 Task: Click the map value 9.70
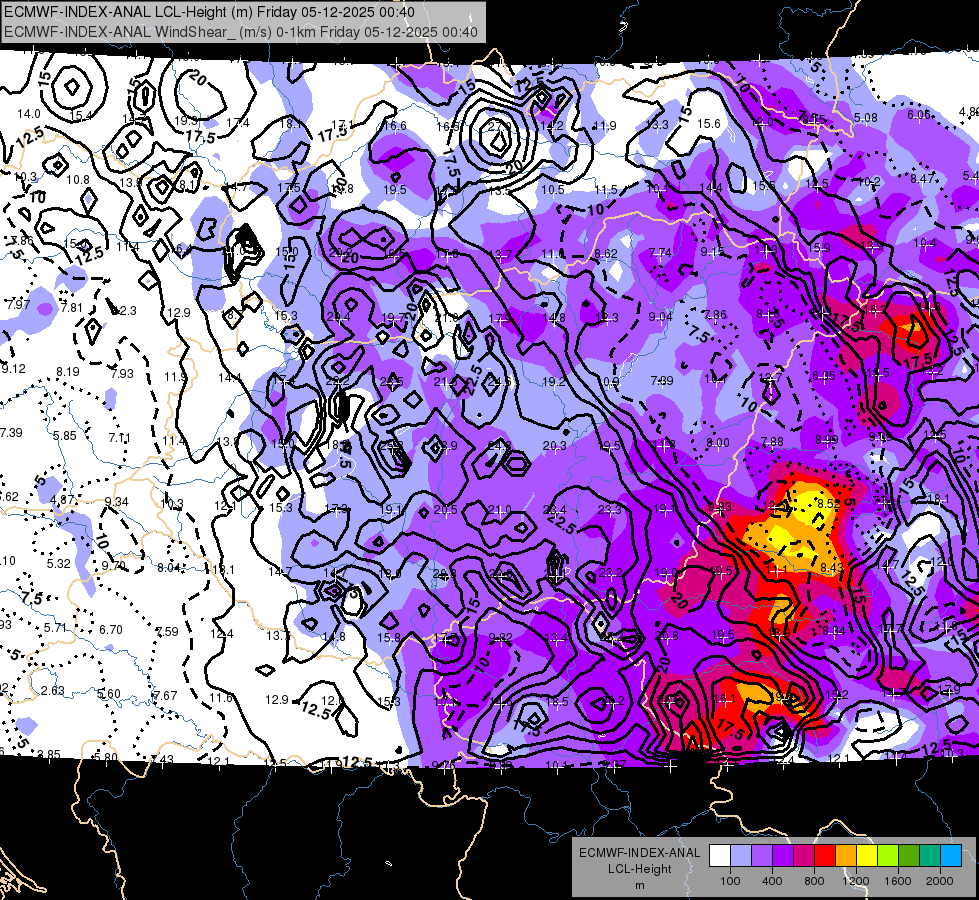tap(114, 565)
